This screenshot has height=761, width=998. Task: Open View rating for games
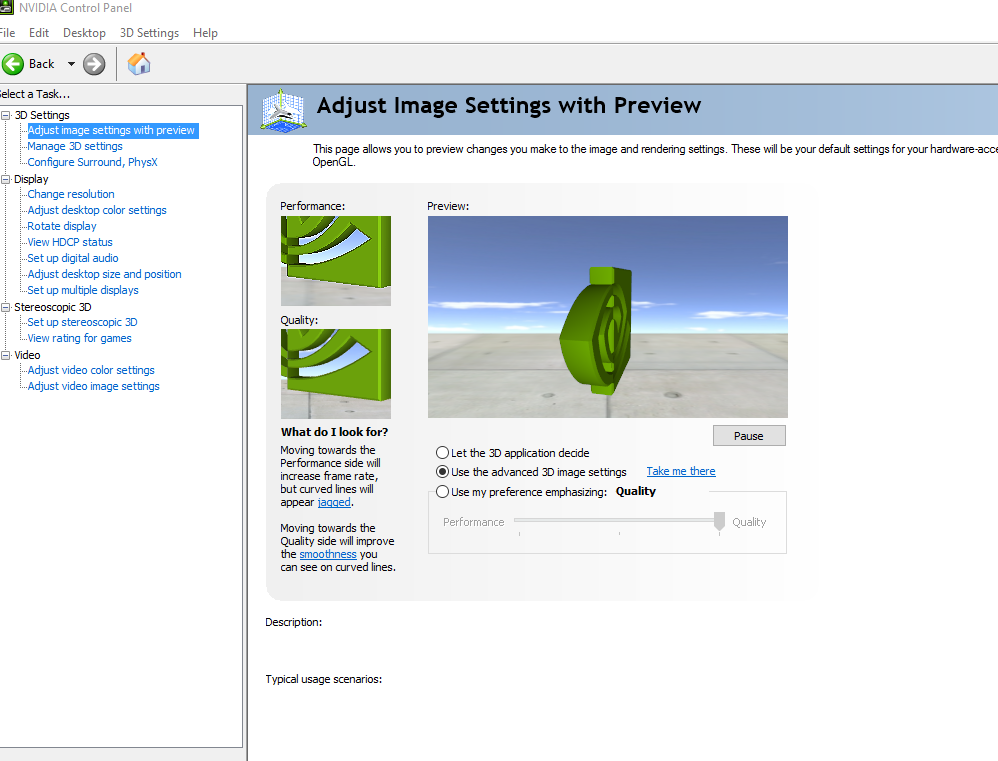[x=80, y=338]
